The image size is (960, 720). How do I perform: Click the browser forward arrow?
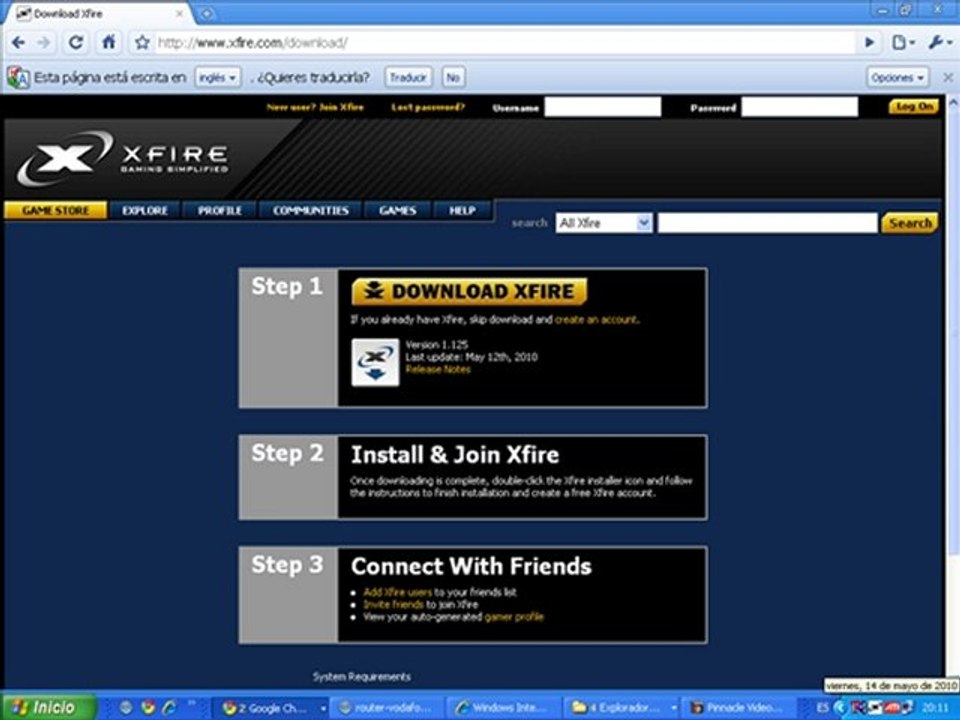click(x=44, y=42)
